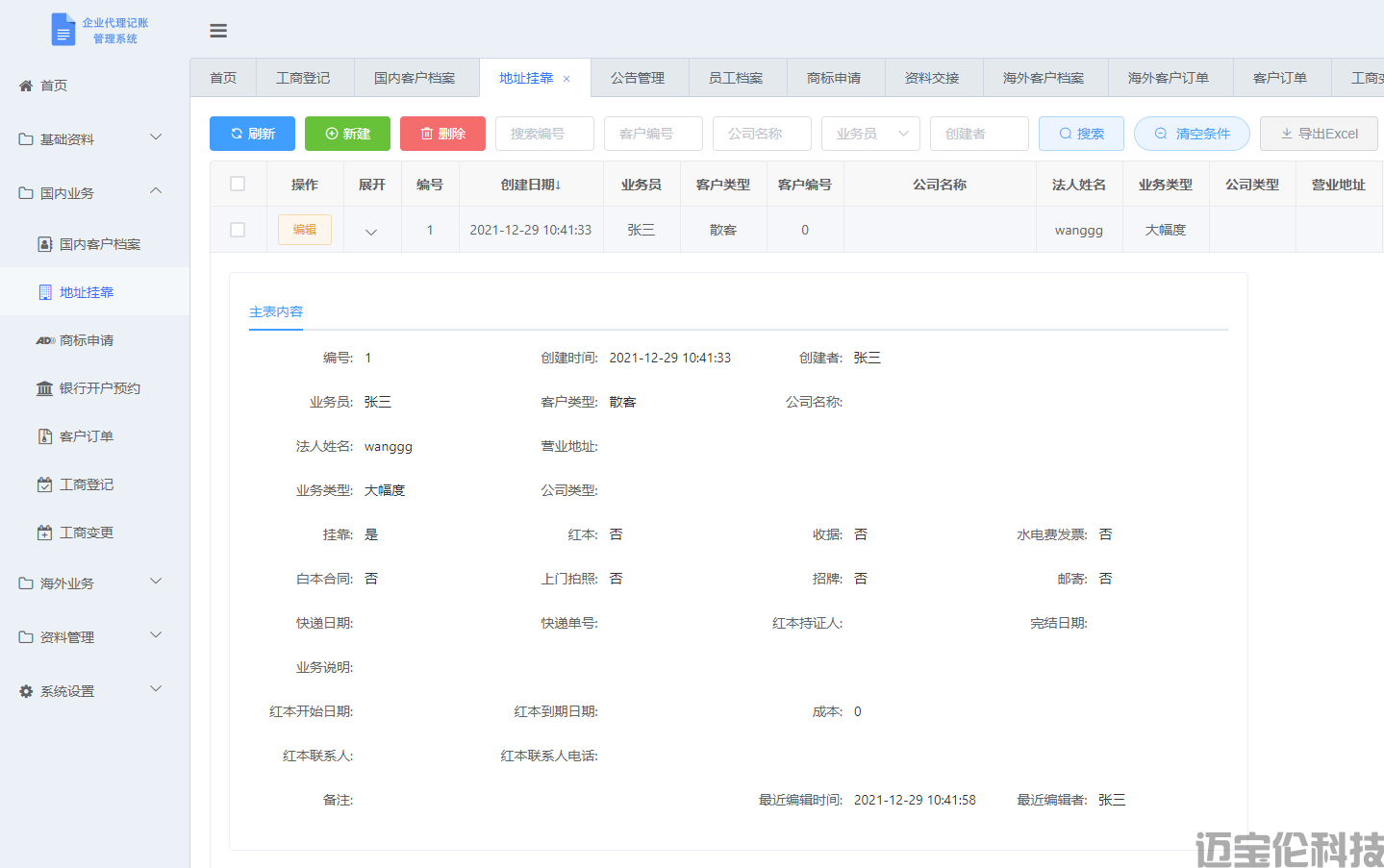Click the 散客 cell in the table row
This screenshot has width=1384, height=868.
point(723,230)
